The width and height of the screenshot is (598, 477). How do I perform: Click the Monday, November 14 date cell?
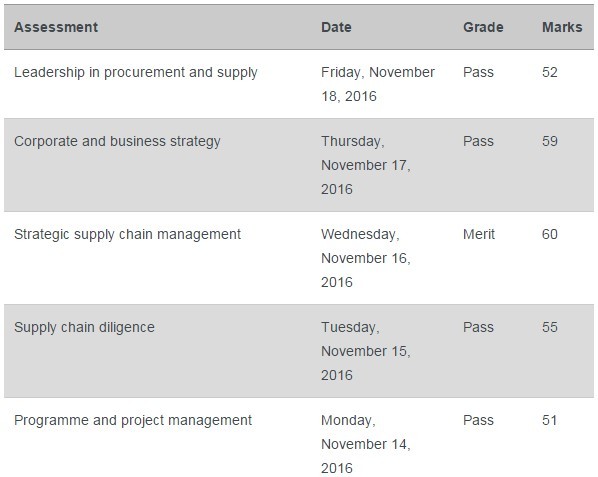(366, 444)
